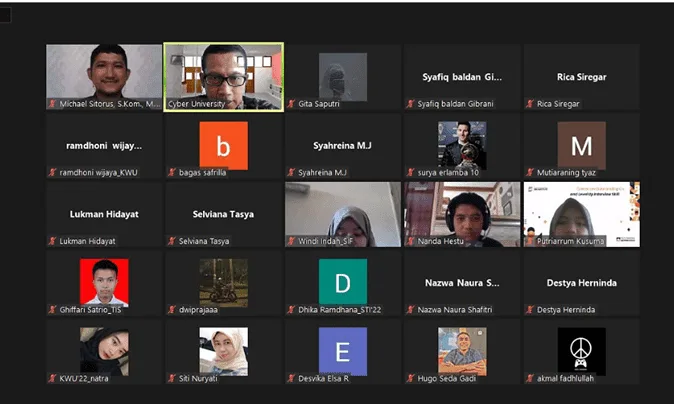
Task: Click Gita Saputri profile picture
Action: pos(343,77)
